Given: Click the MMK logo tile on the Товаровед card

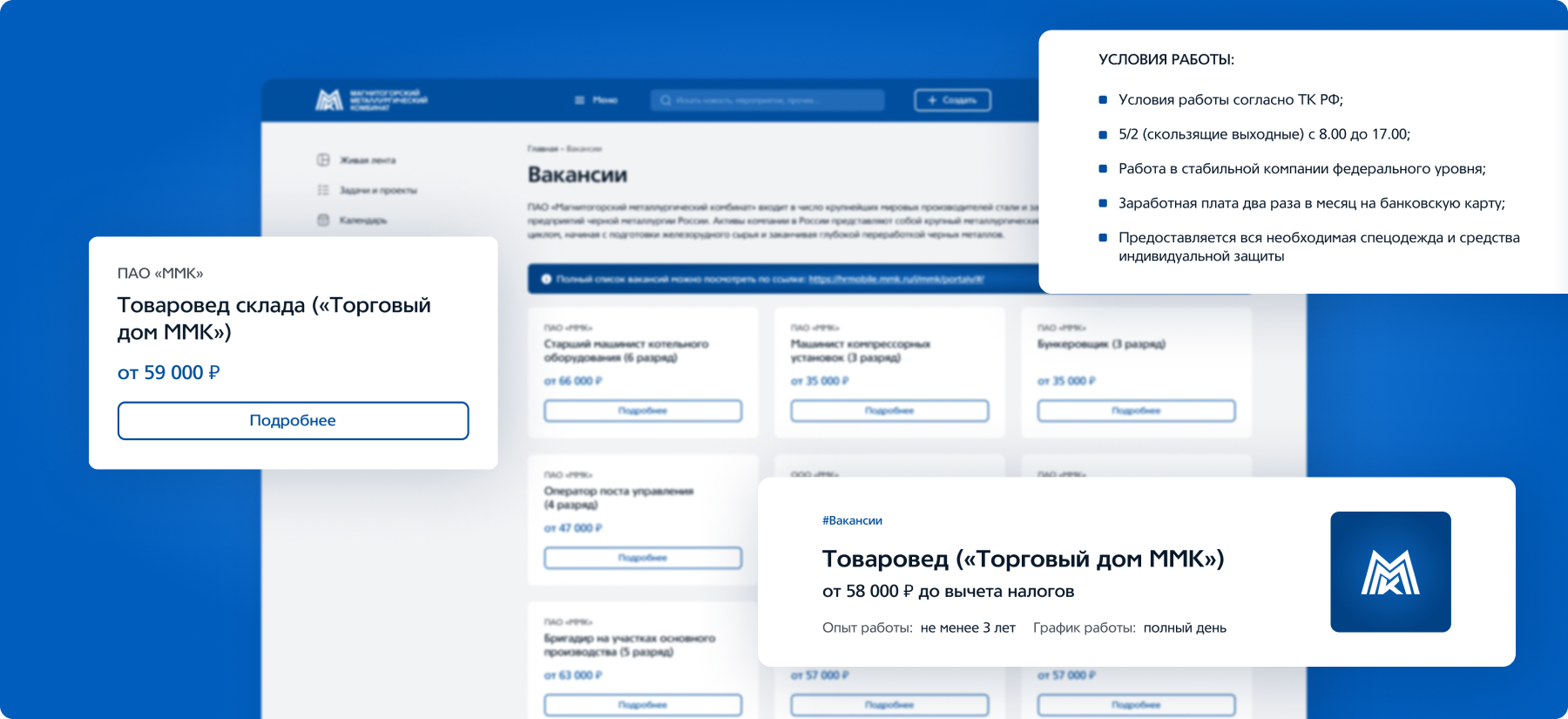Looking at the screenshot, I should click(x=1390, y=572).
